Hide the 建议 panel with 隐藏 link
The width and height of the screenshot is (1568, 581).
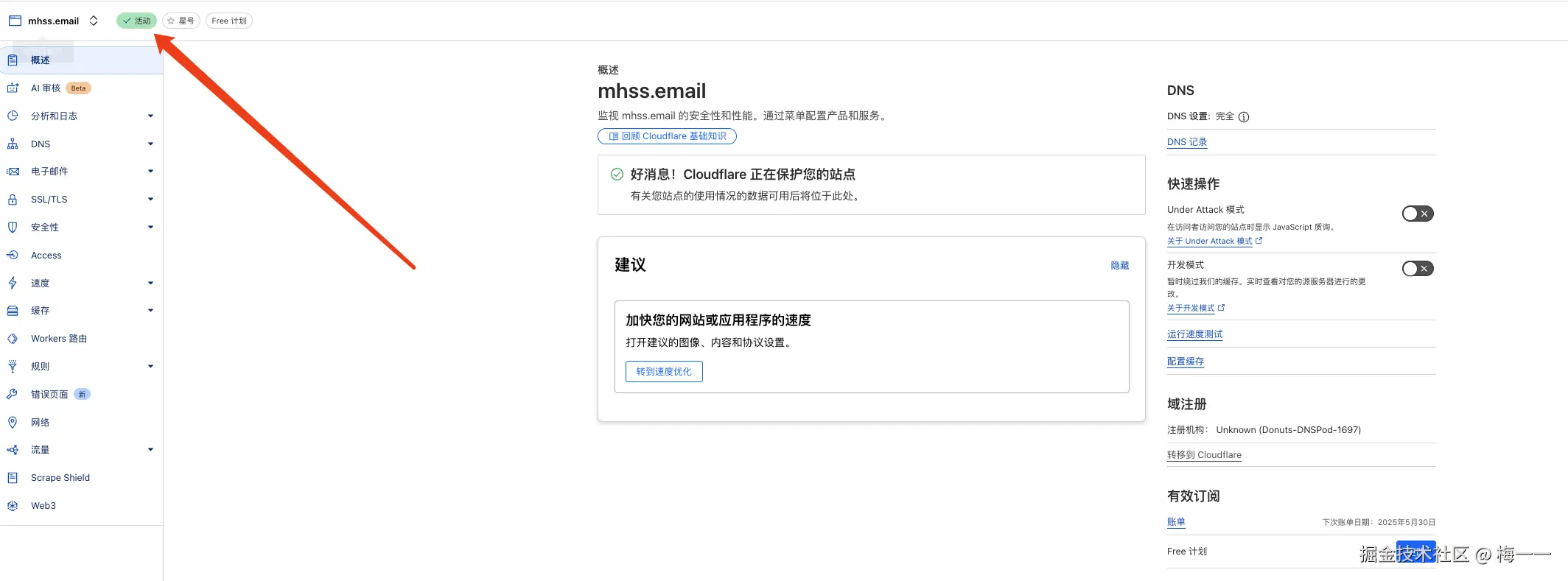pyautogui.click(x=1120, y=266)
